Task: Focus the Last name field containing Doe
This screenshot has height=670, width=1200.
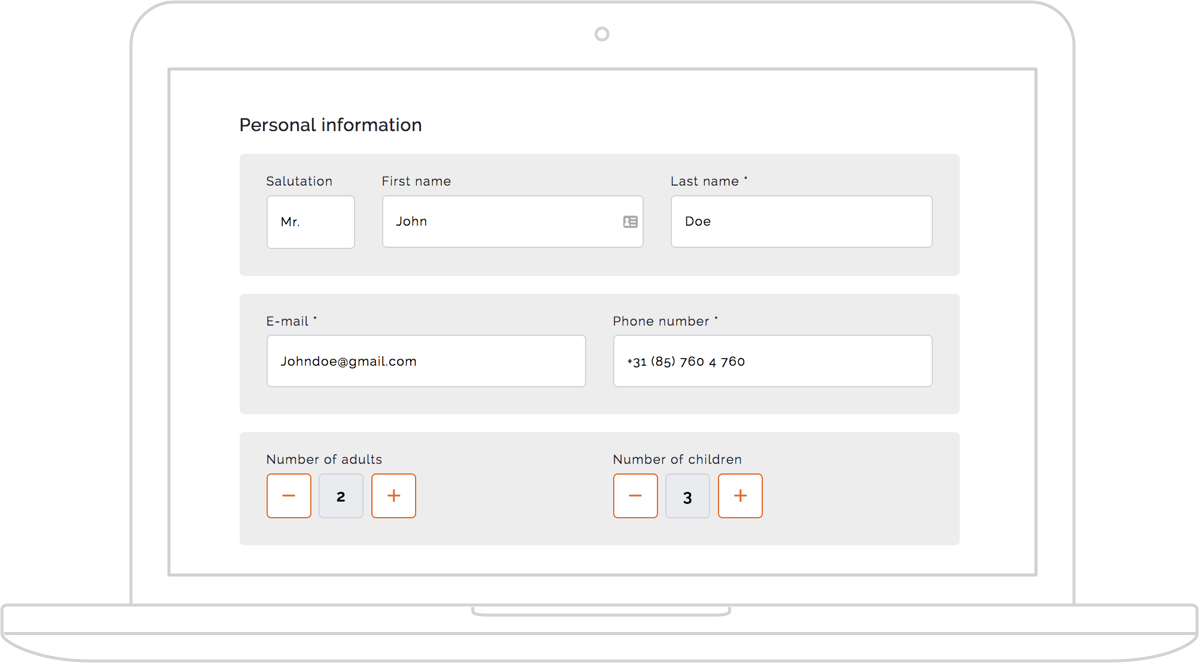Action: tap(802, 222)
